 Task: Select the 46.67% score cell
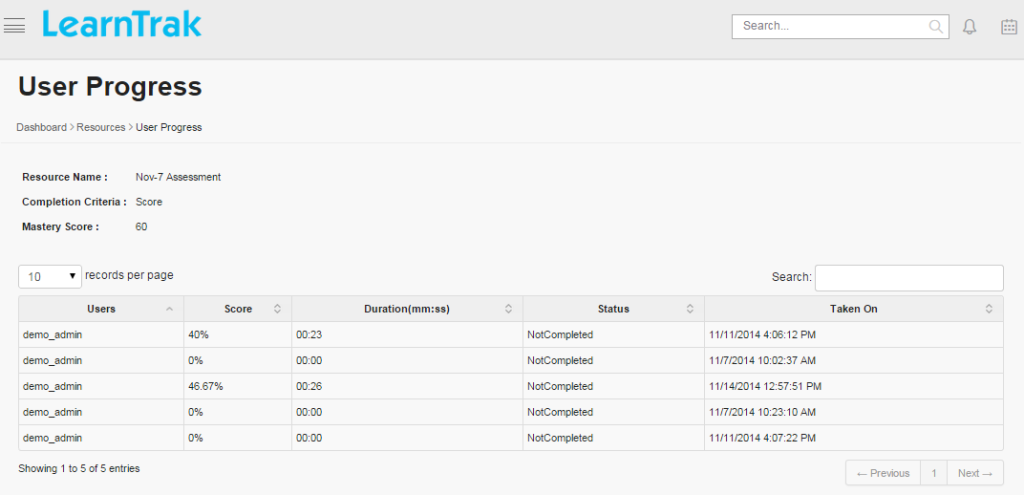point(238,387)
